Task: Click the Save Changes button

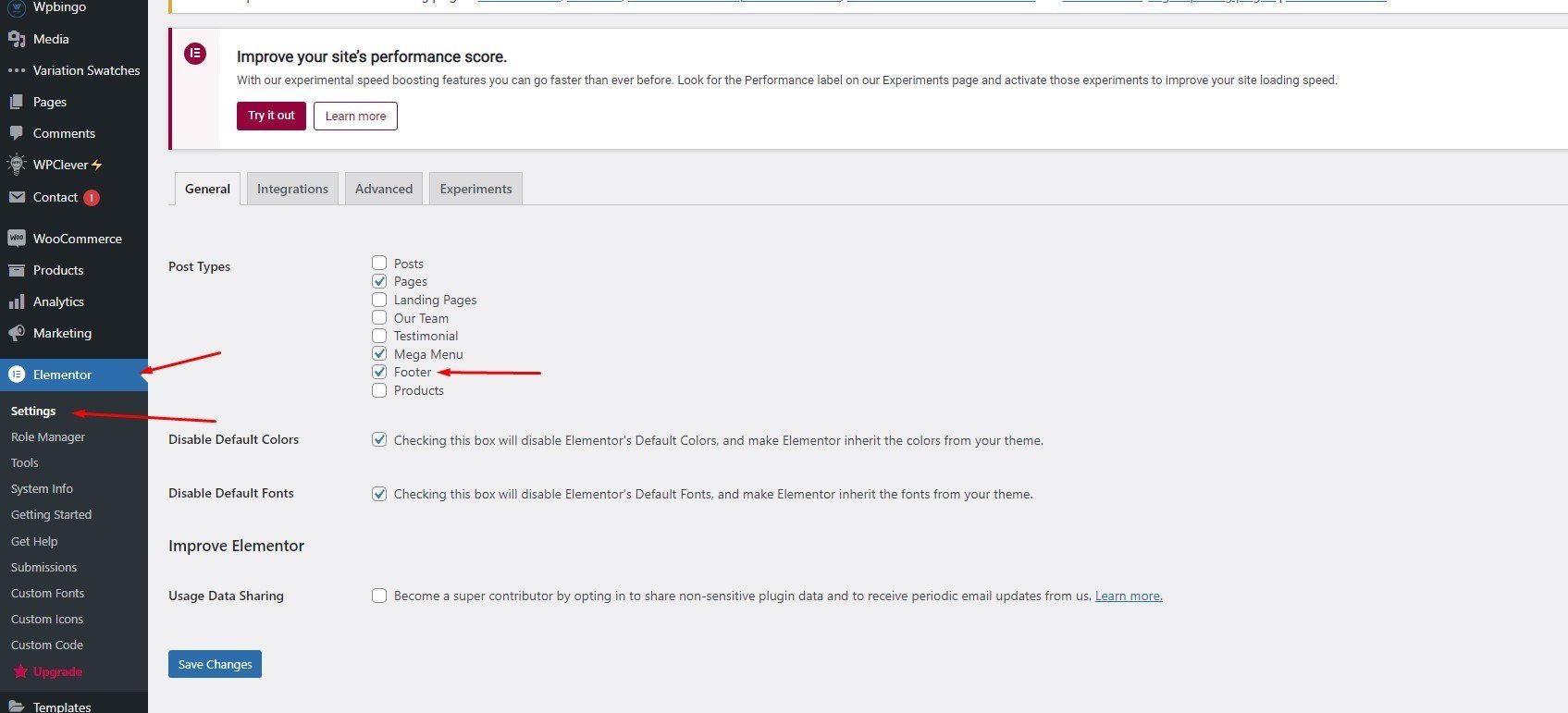Action: [215, 664]
